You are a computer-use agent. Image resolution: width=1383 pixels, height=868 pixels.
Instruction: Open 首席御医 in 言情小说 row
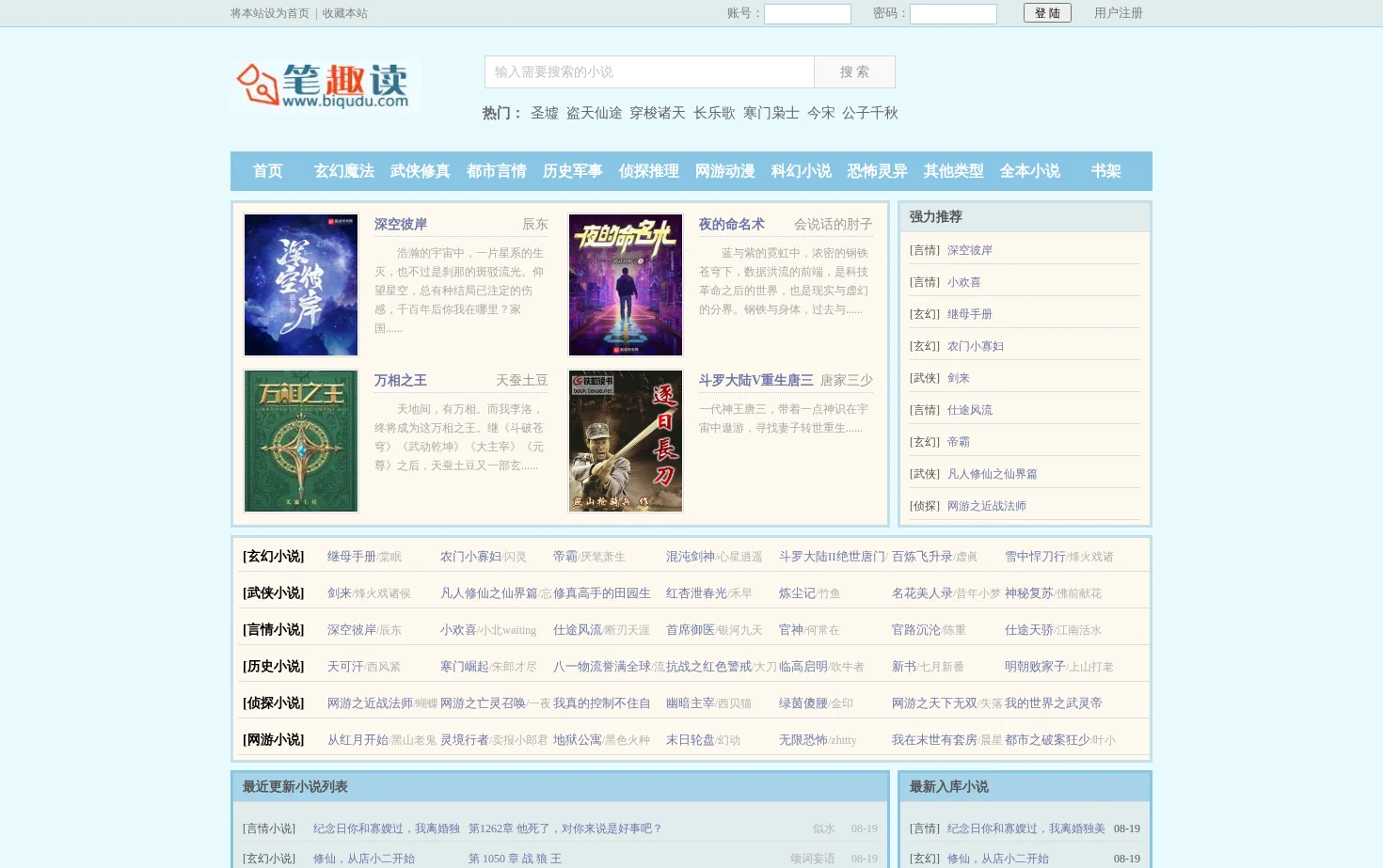pos(691,630)
